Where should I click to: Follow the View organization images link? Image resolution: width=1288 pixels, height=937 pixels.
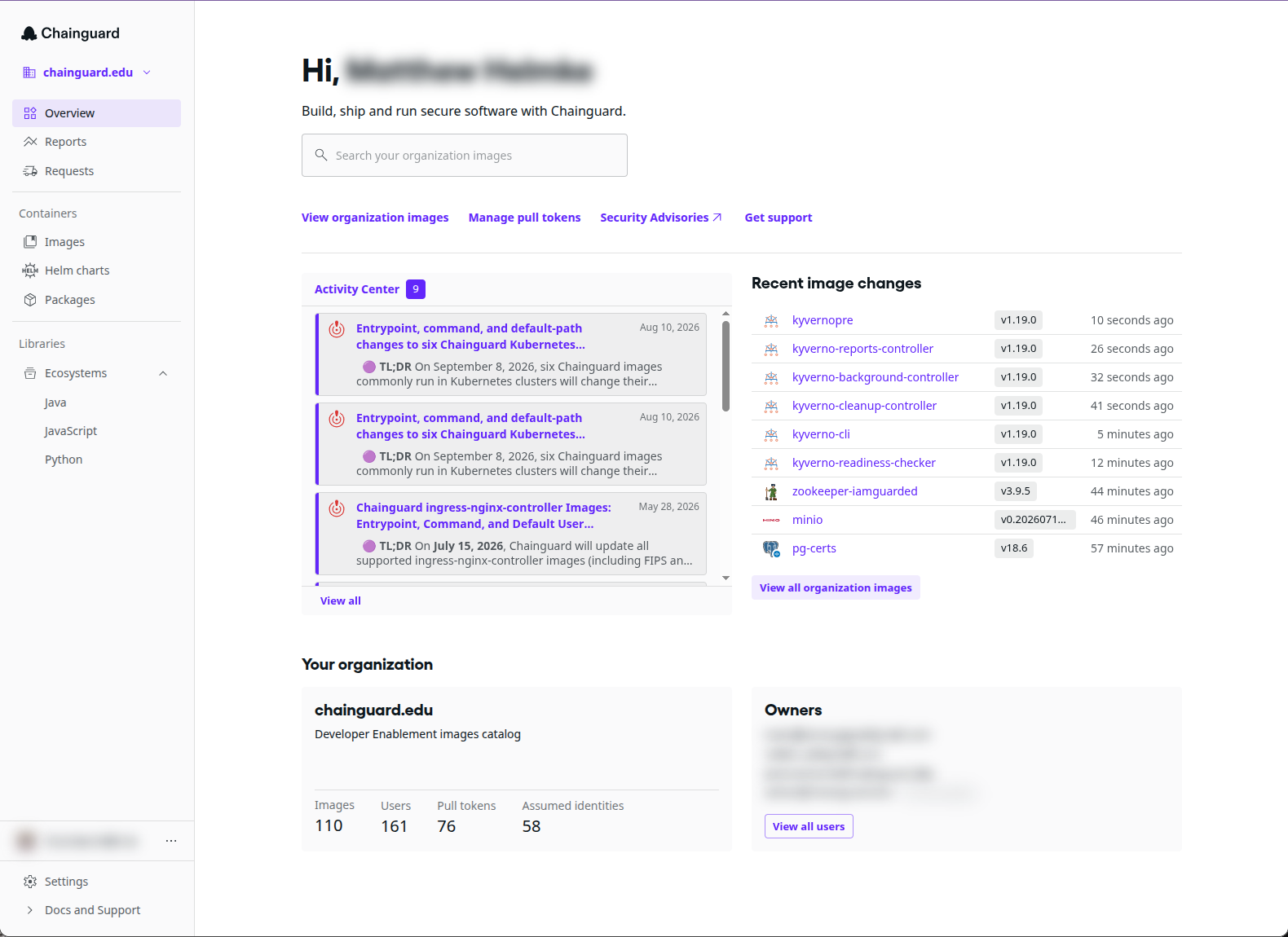point(375,218)
